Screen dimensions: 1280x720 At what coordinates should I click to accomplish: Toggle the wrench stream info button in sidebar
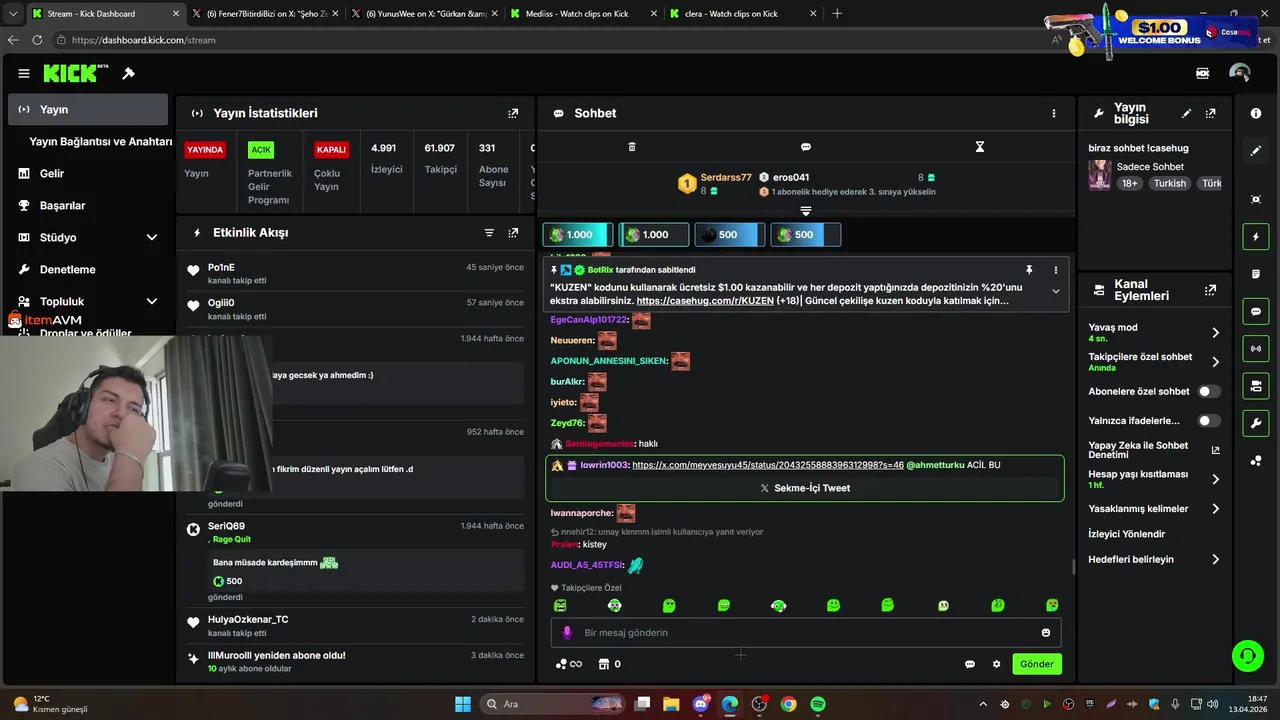coord(1256,423)
